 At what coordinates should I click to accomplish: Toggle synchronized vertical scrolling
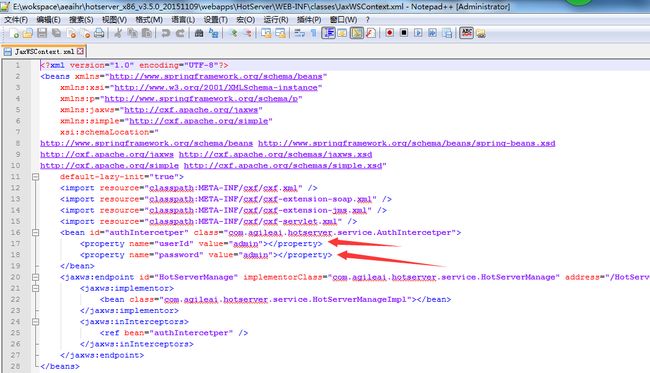click(x=266, y=33)
